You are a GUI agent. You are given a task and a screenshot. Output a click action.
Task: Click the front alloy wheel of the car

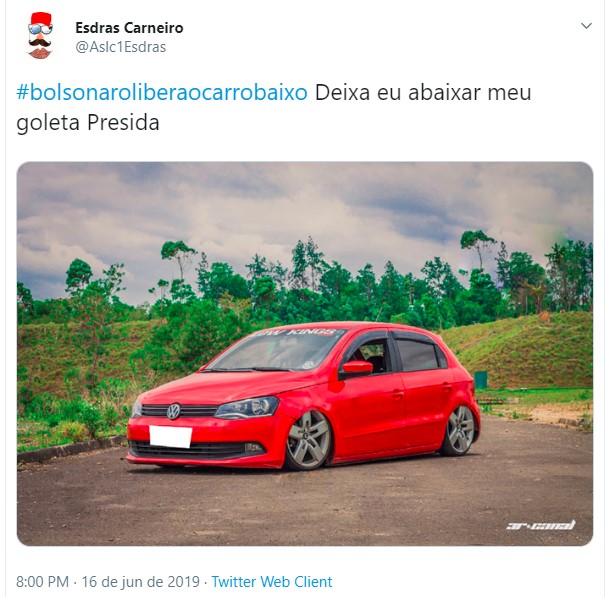[x=308, y=439]
